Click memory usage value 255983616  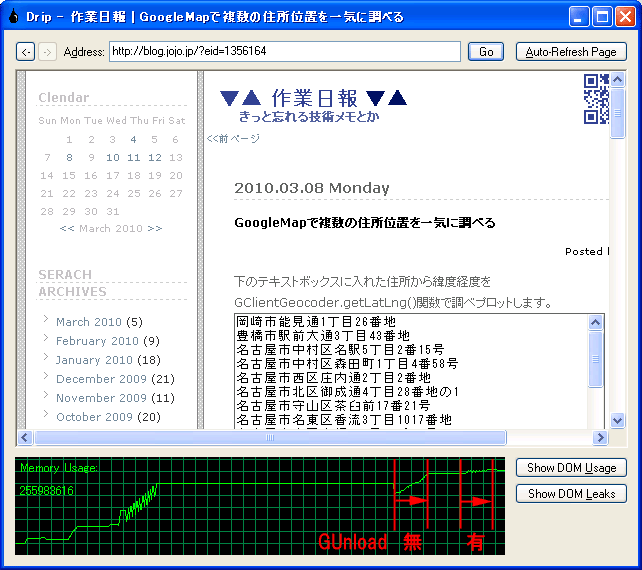coord(46,490)
